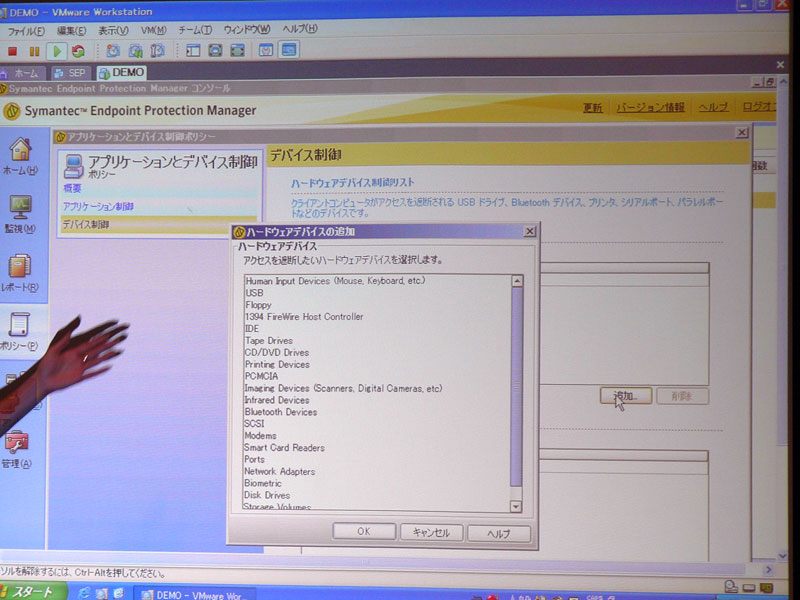The height and width of the screenshot is (600, 800).
Task: Open the ファイル(F) menu
Action: (26, 31)
